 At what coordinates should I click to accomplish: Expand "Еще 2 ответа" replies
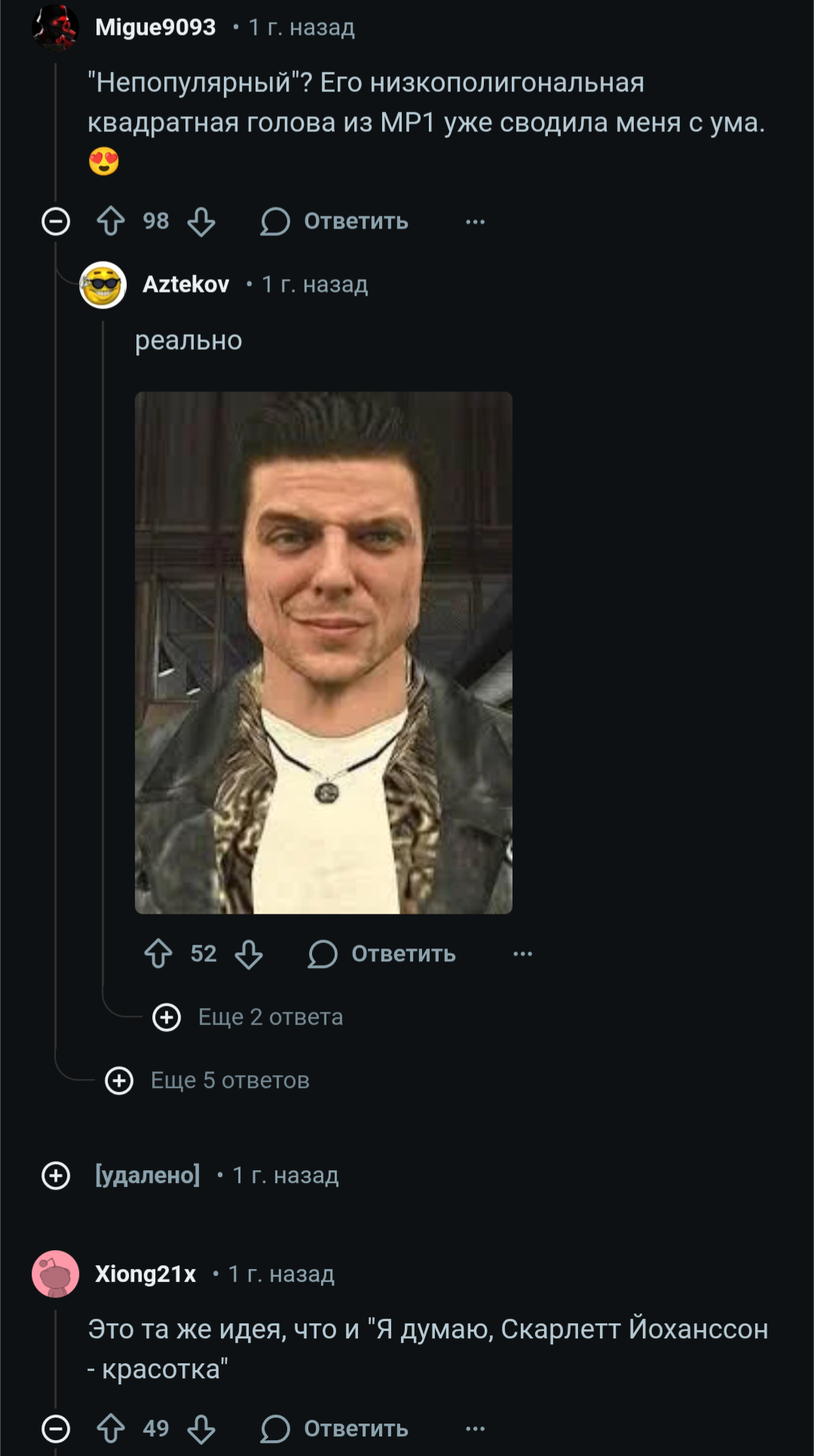click(x=167, y=1017)
